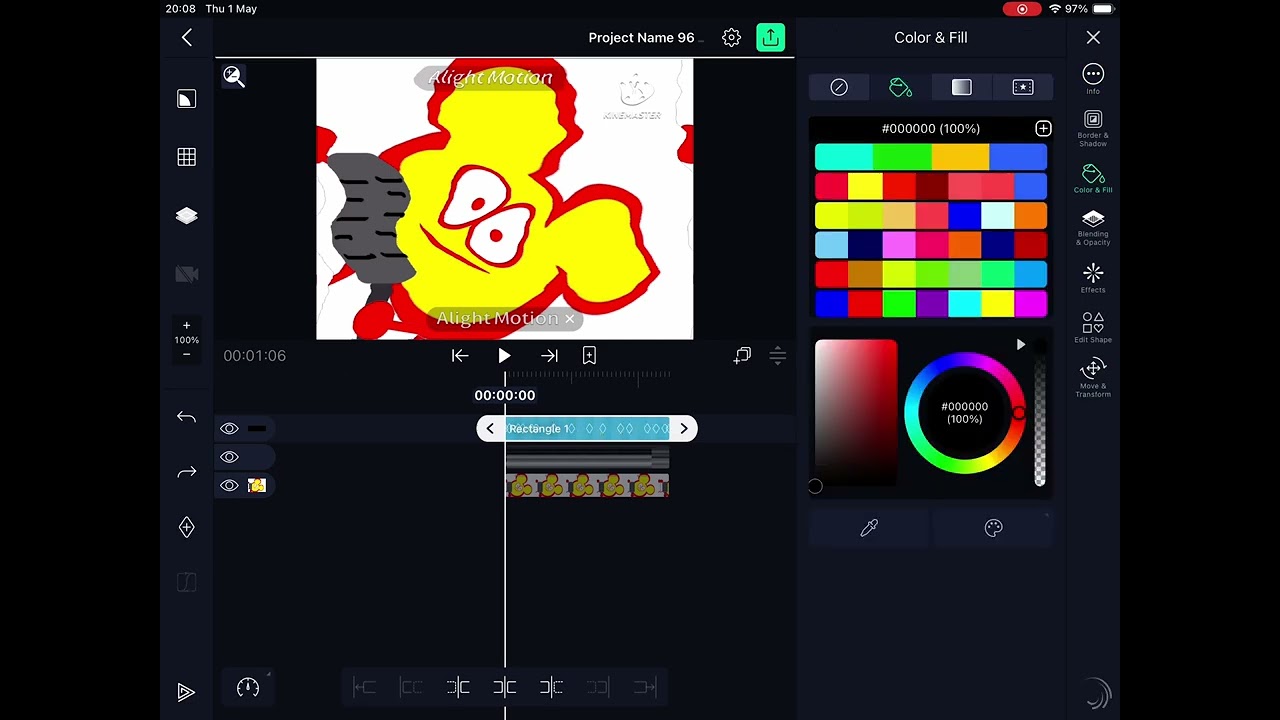Click the zoom magnifier on preview
This screenshot has height=720, width=1280.
[233, 76]
